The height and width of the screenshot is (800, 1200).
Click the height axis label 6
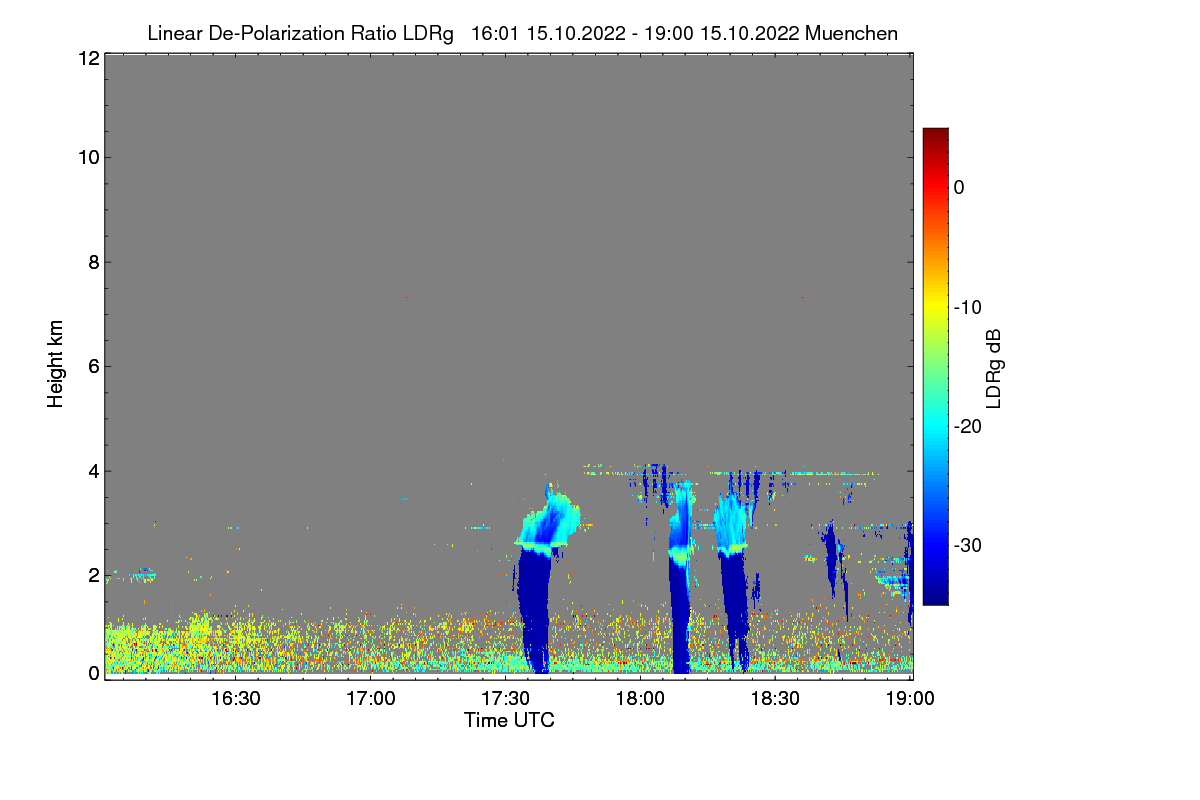[93, 366]
